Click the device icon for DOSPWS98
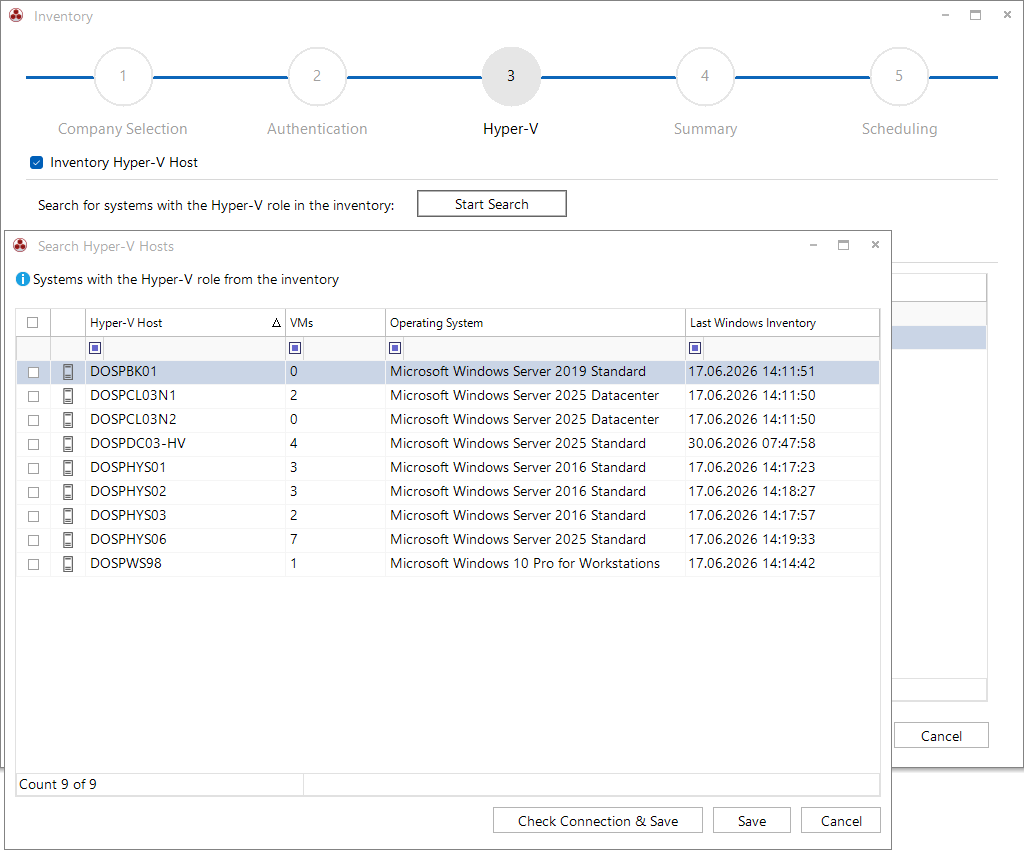 pyautogui.click(x=68, y=564)
